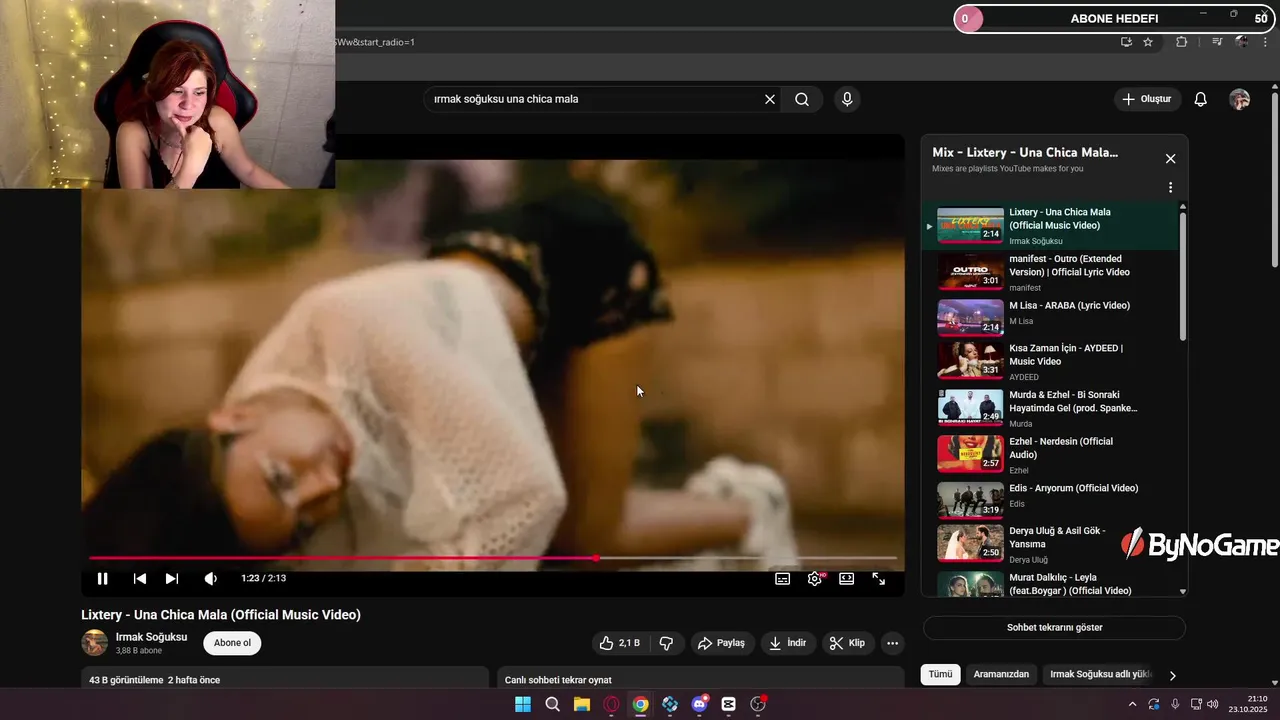Open Opera GX from taskbar
1280x720 pixels.
pyautogui.click(x=611, y=704)
